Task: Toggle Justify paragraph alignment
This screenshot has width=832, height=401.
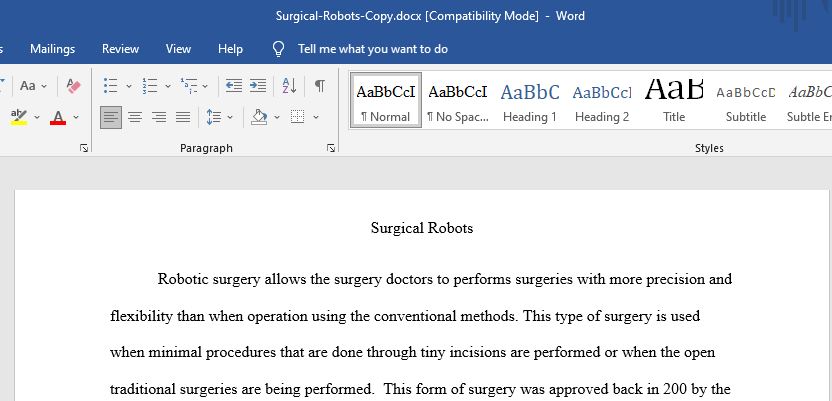Action: click(183, 117)
